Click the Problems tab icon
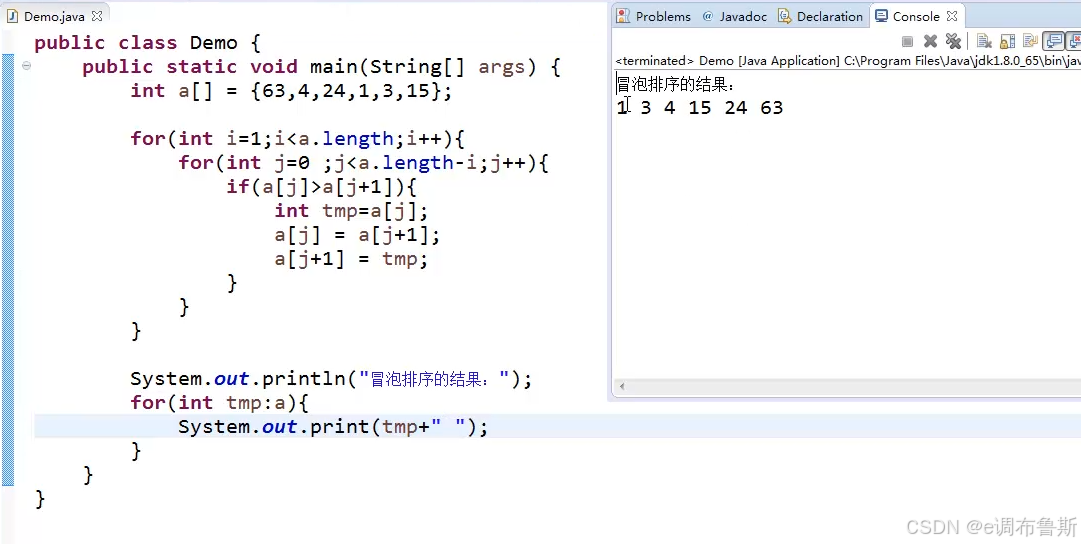Screen dimensions: 1081x544 (x=623, y=16)
